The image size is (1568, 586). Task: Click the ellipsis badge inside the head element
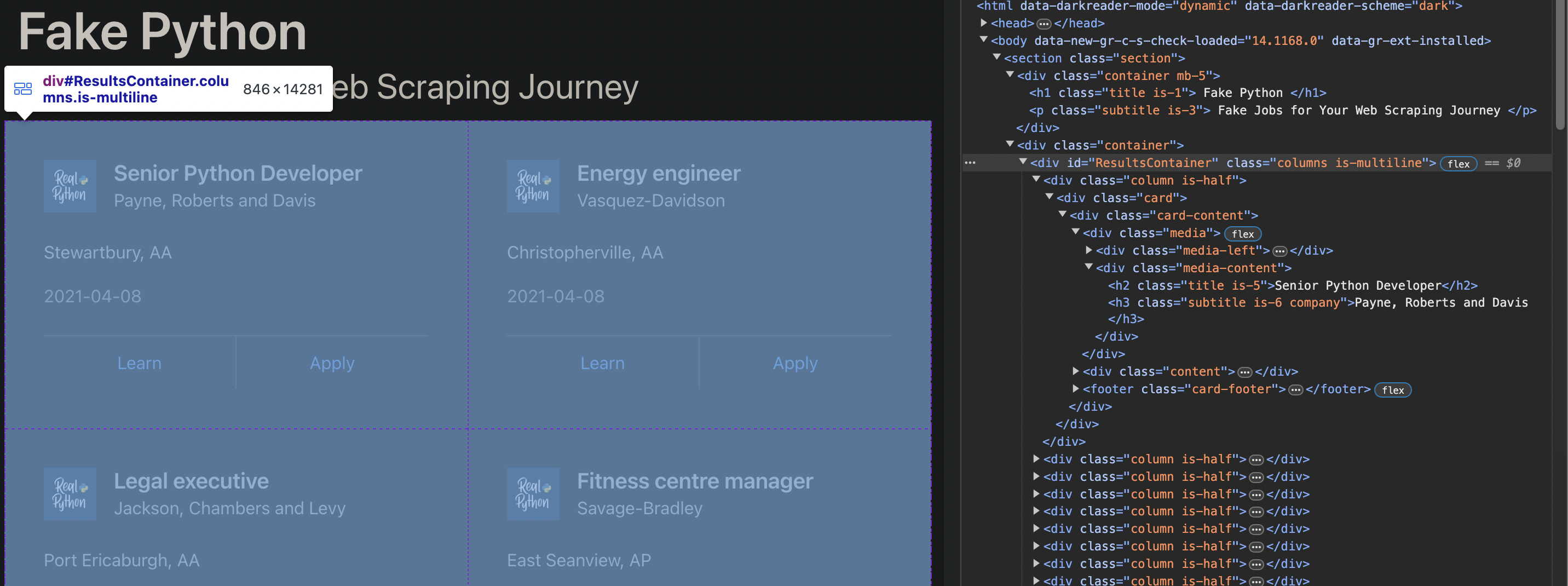click(1044, 24)
